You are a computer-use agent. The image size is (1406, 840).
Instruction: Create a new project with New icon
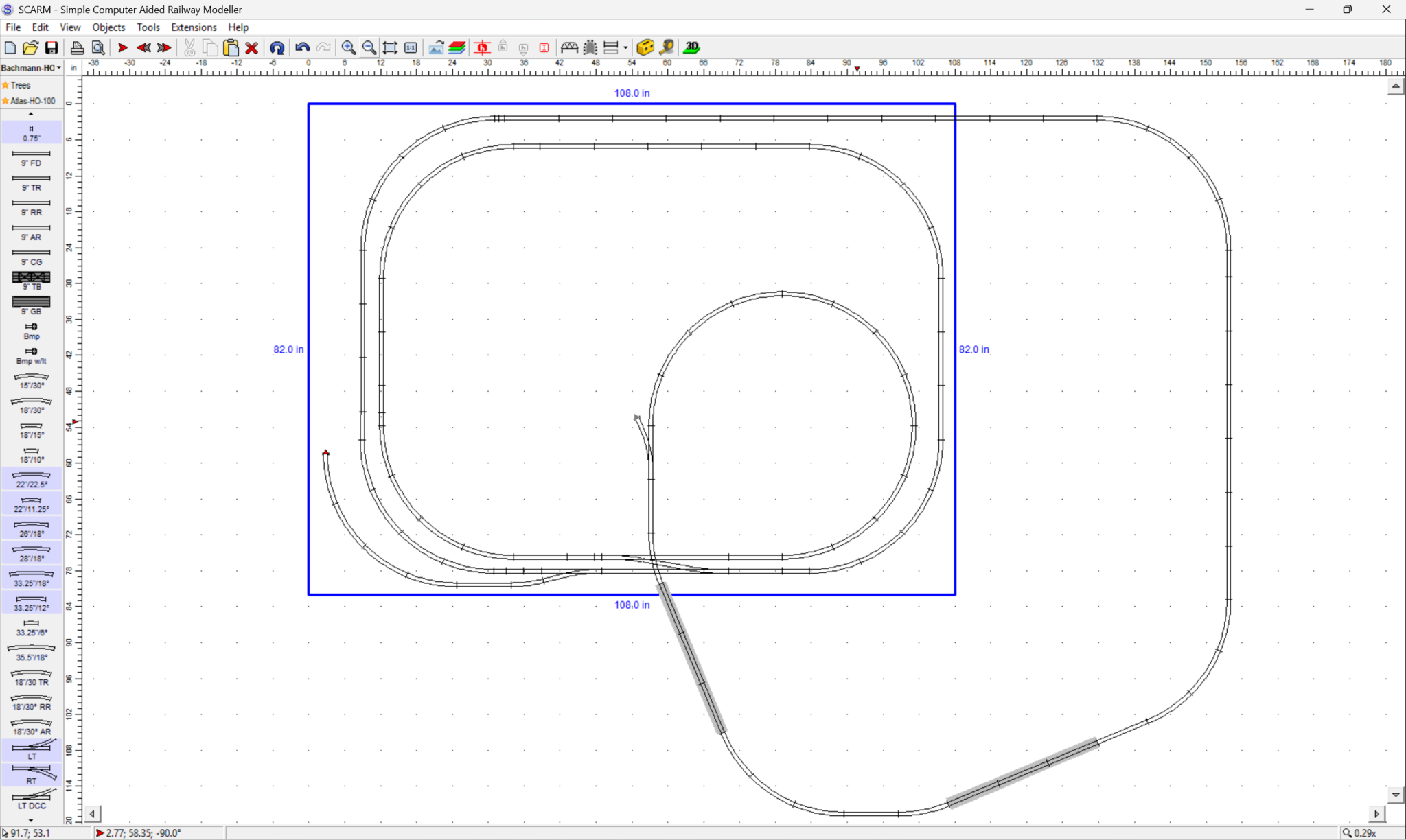click(10, 47)
